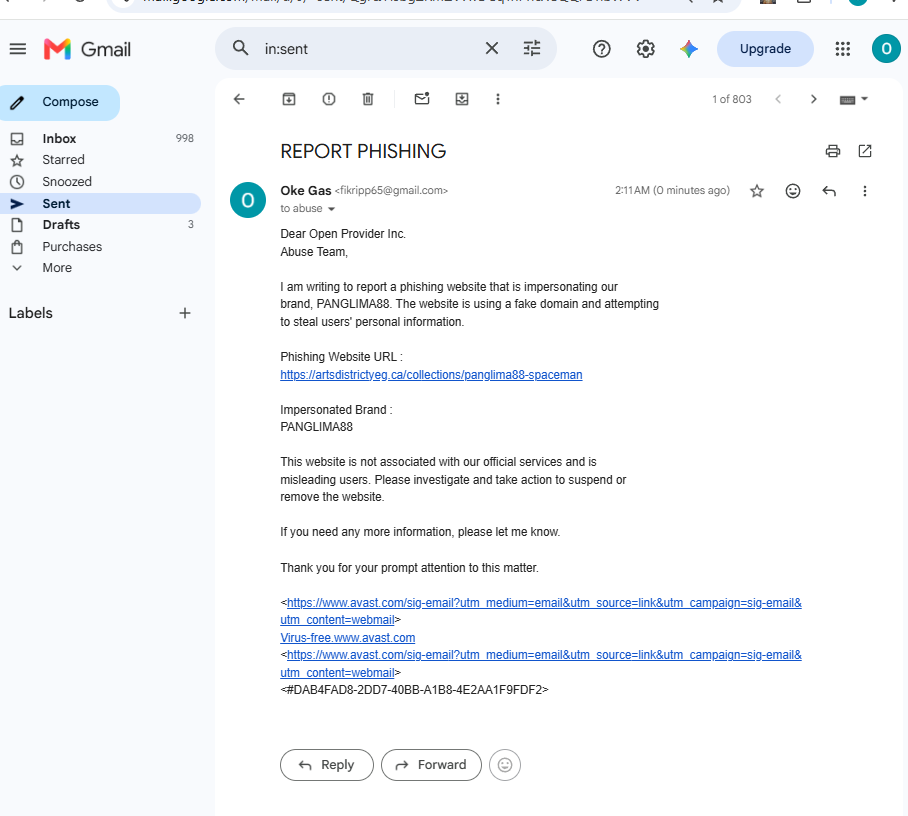Open the message more options menu
Viewport: 908px width, 816px height.
(865, 191)
